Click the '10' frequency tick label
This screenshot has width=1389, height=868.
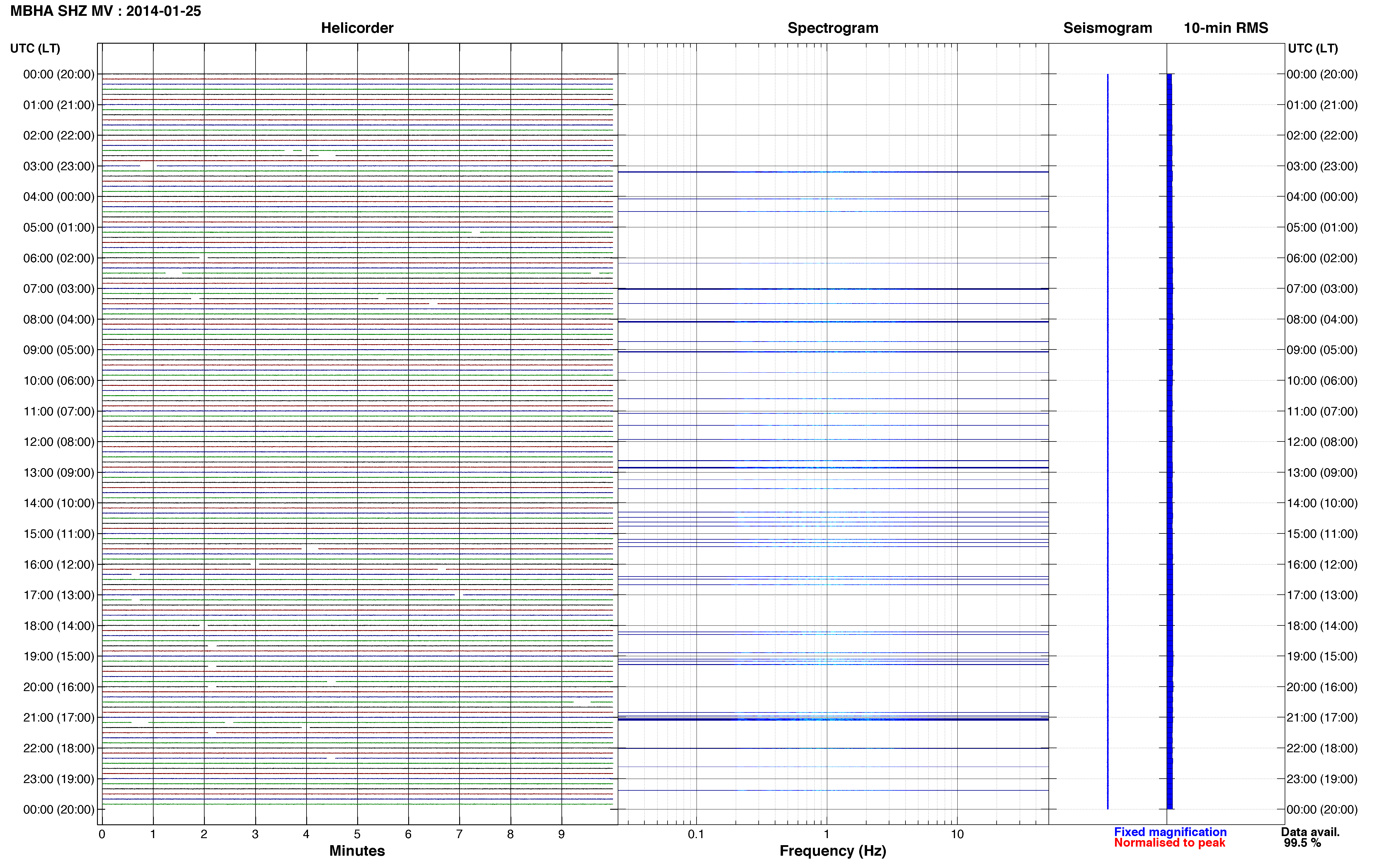pos(957,834)
